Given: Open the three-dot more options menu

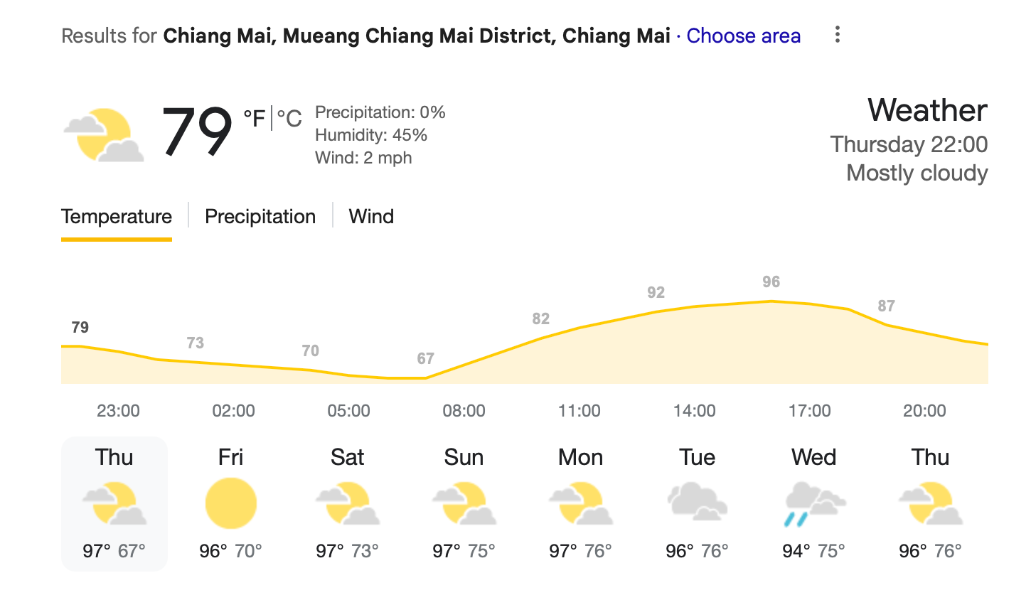Looking at the screenshot, I should tap(837, 35).
